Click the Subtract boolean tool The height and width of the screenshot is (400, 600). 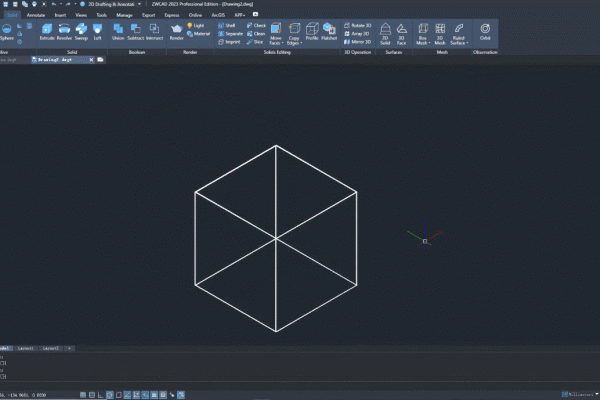tap(135, 32)
